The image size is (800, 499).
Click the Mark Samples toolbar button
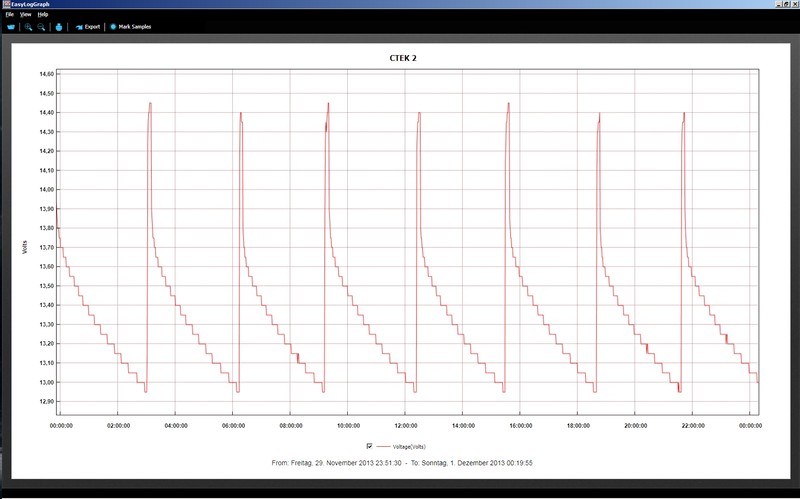131,27
